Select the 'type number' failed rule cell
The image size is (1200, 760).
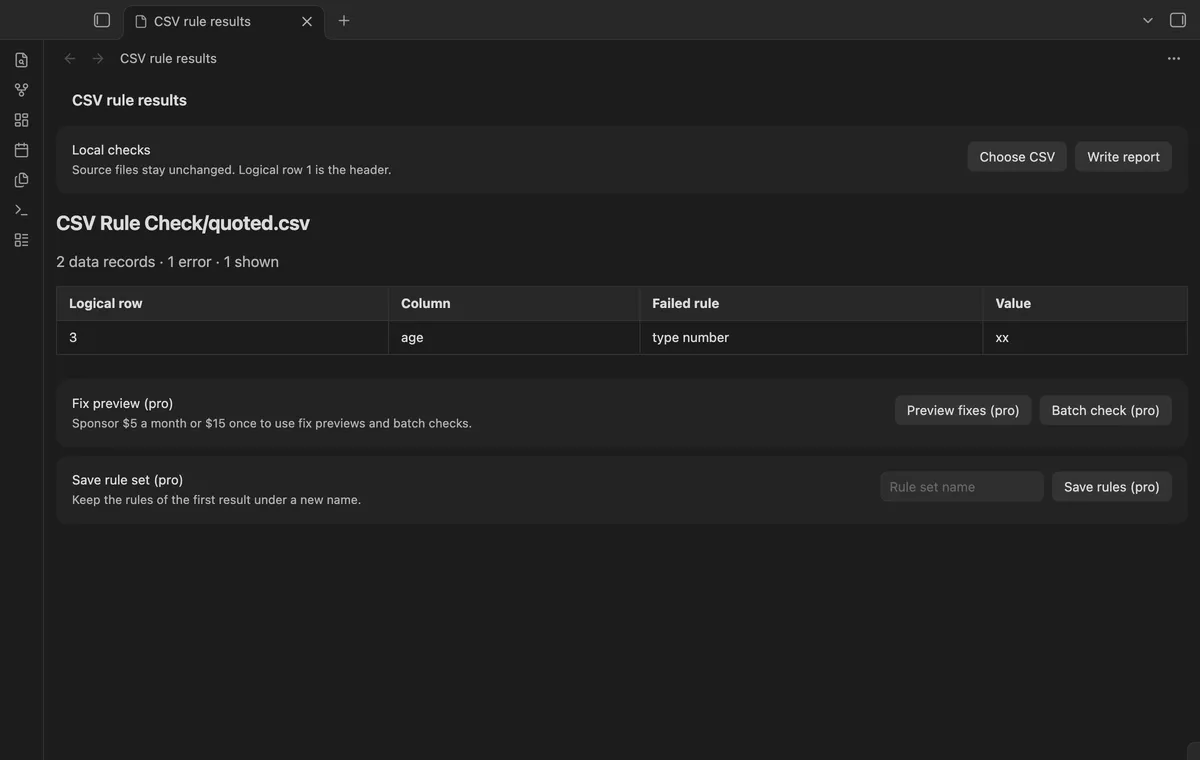811,338
